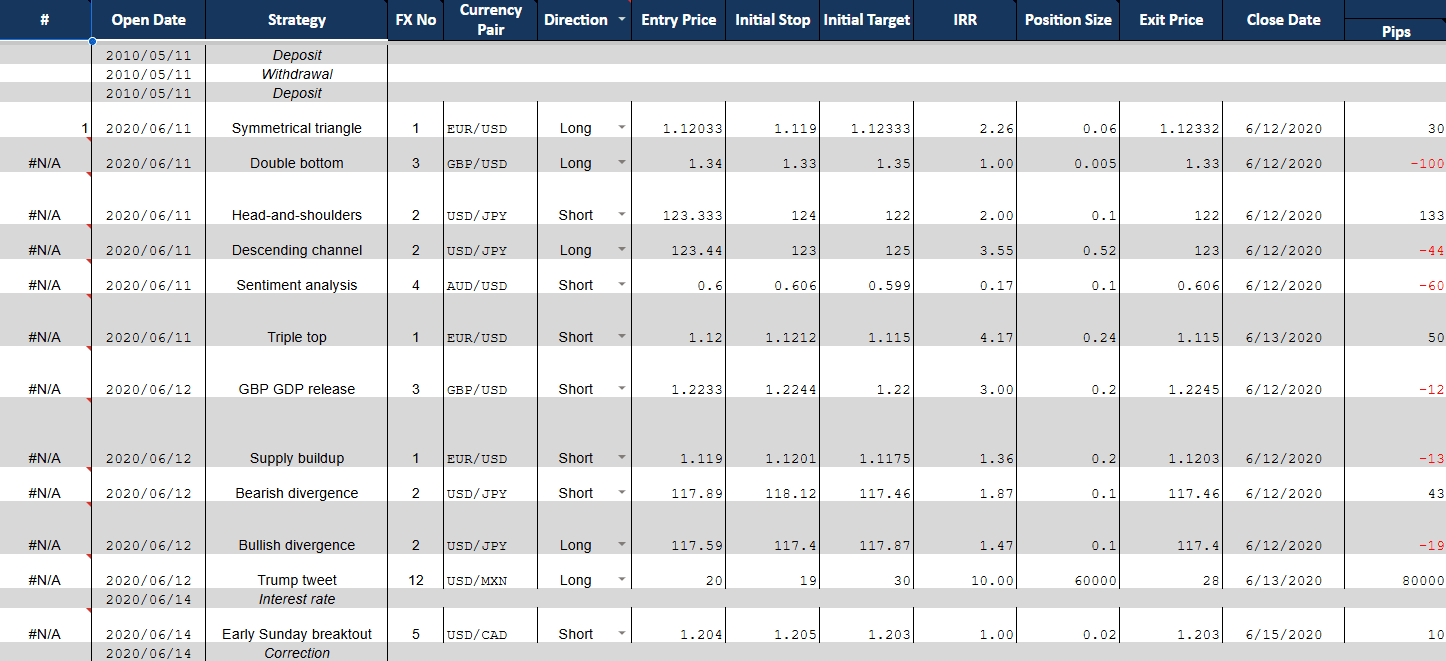Select the GBP GDP release strategy cell

point(297,372)
